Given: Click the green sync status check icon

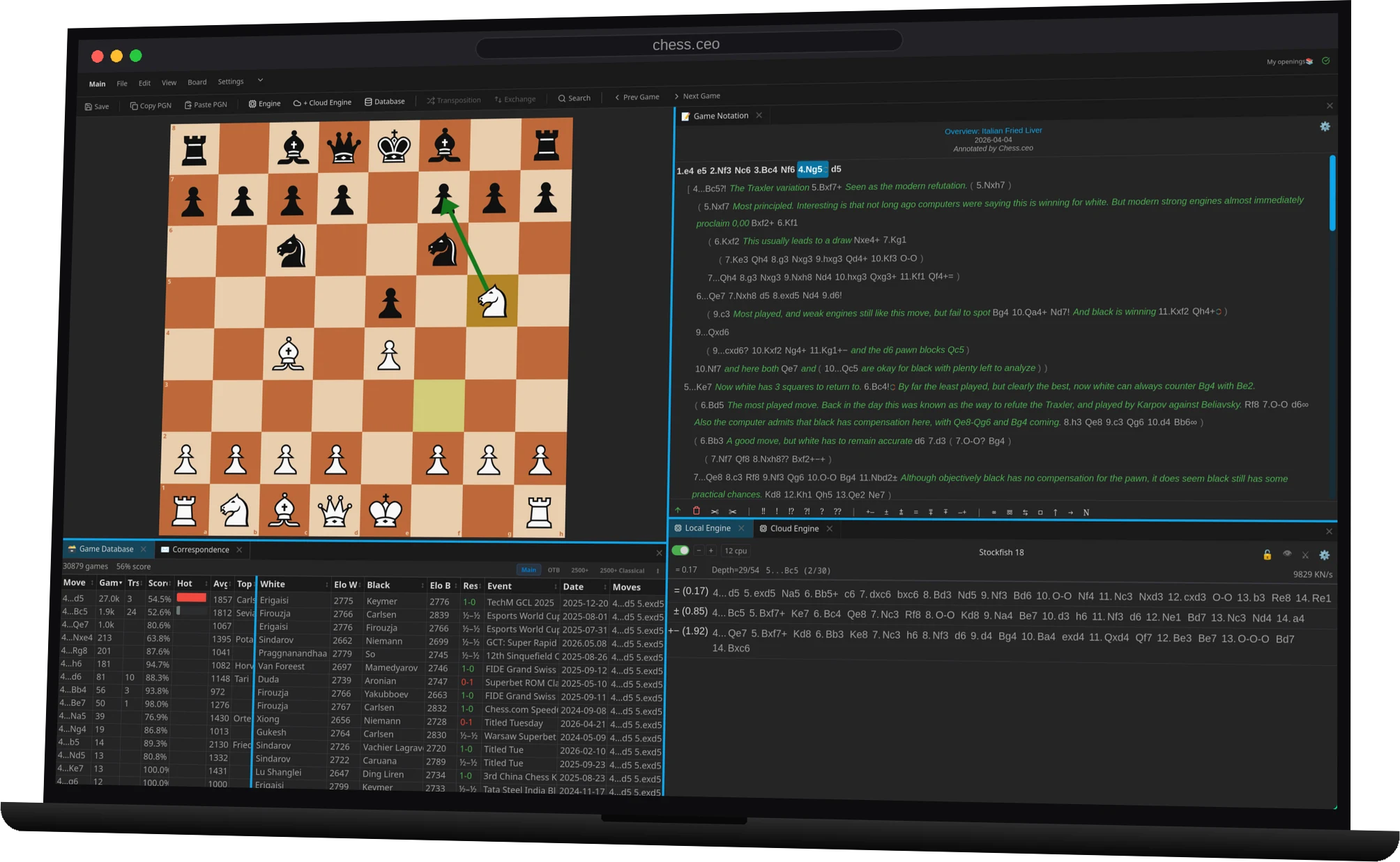Looking at the screenshot, I should click(x=1325, y=61).
